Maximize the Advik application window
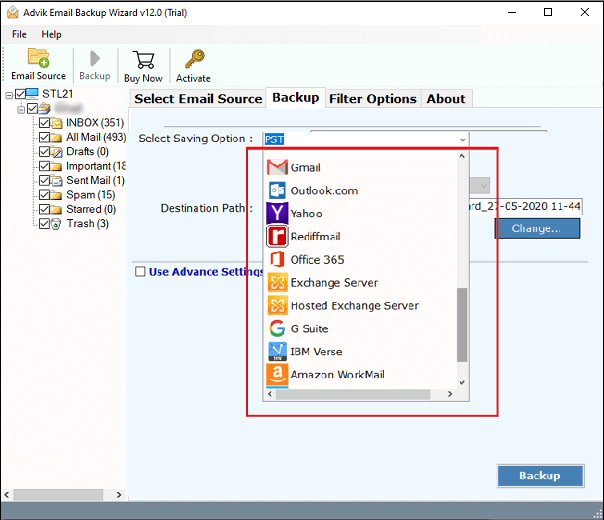This screenshot has height=520, width=604. click(x=548, y=12)
